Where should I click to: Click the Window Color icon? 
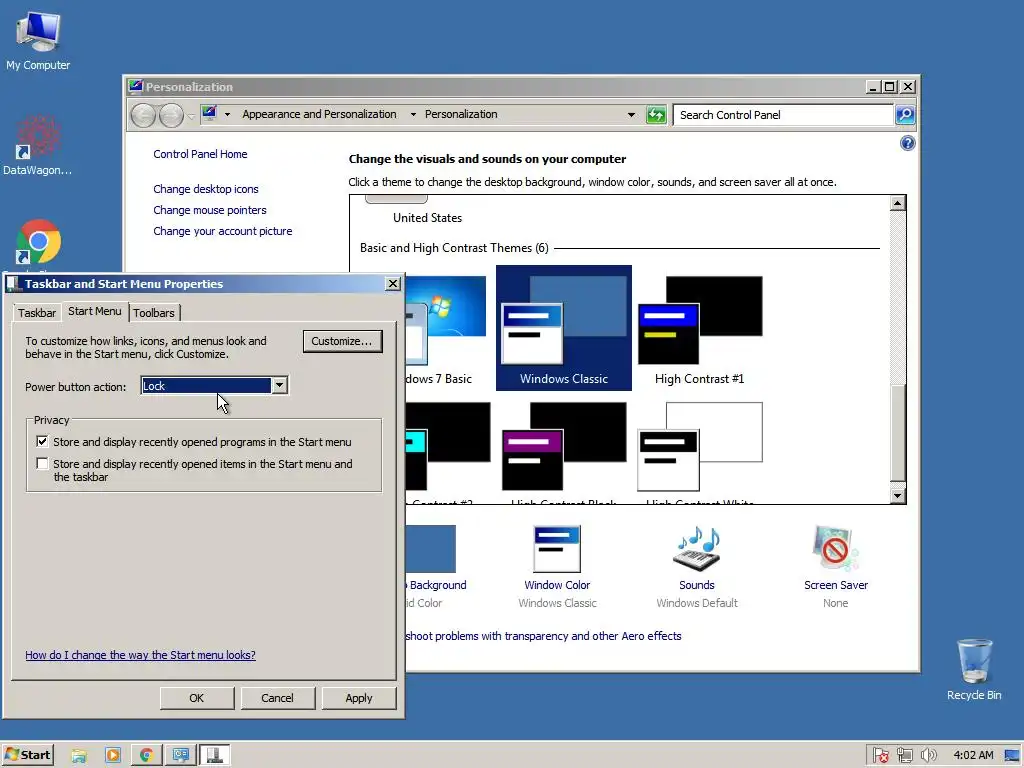click(557, 549)
